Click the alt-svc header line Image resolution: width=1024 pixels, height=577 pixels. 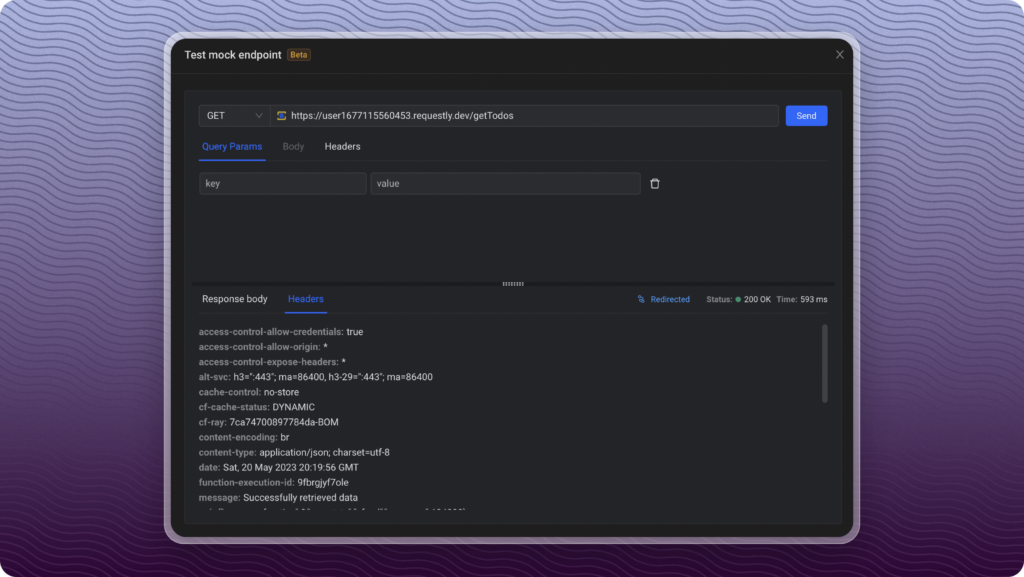[315, 377]
